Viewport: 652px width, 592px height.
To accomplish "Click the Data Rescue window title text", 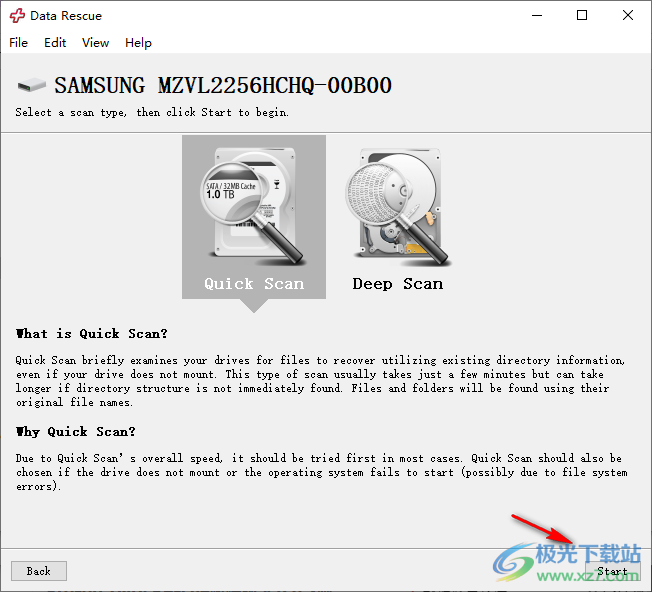I will point(66,16).
